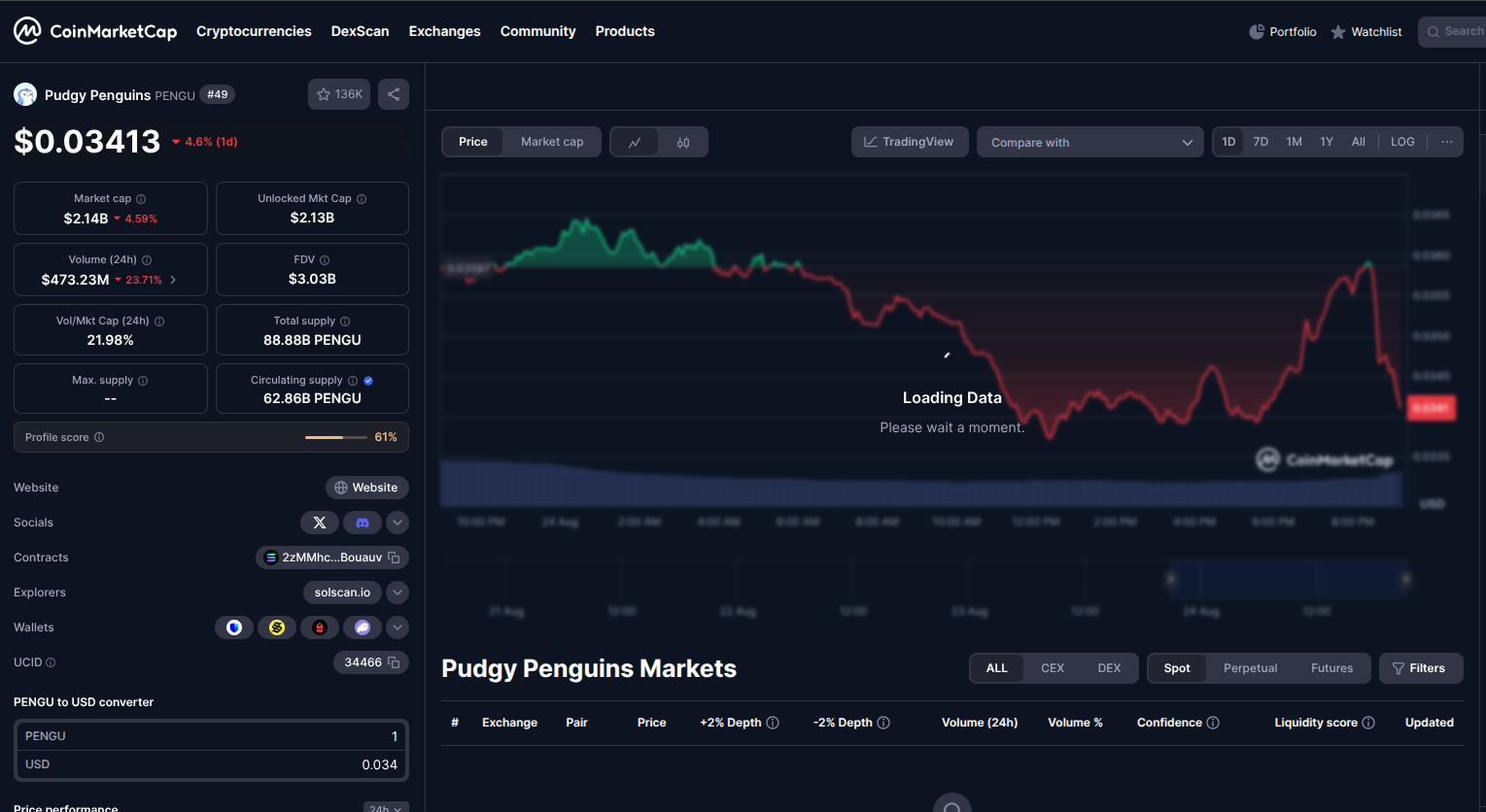Image resolution: width=1486 pixels, height=812 pixels.
Task: Filter markets by DEX
Action: point(1109,668)
